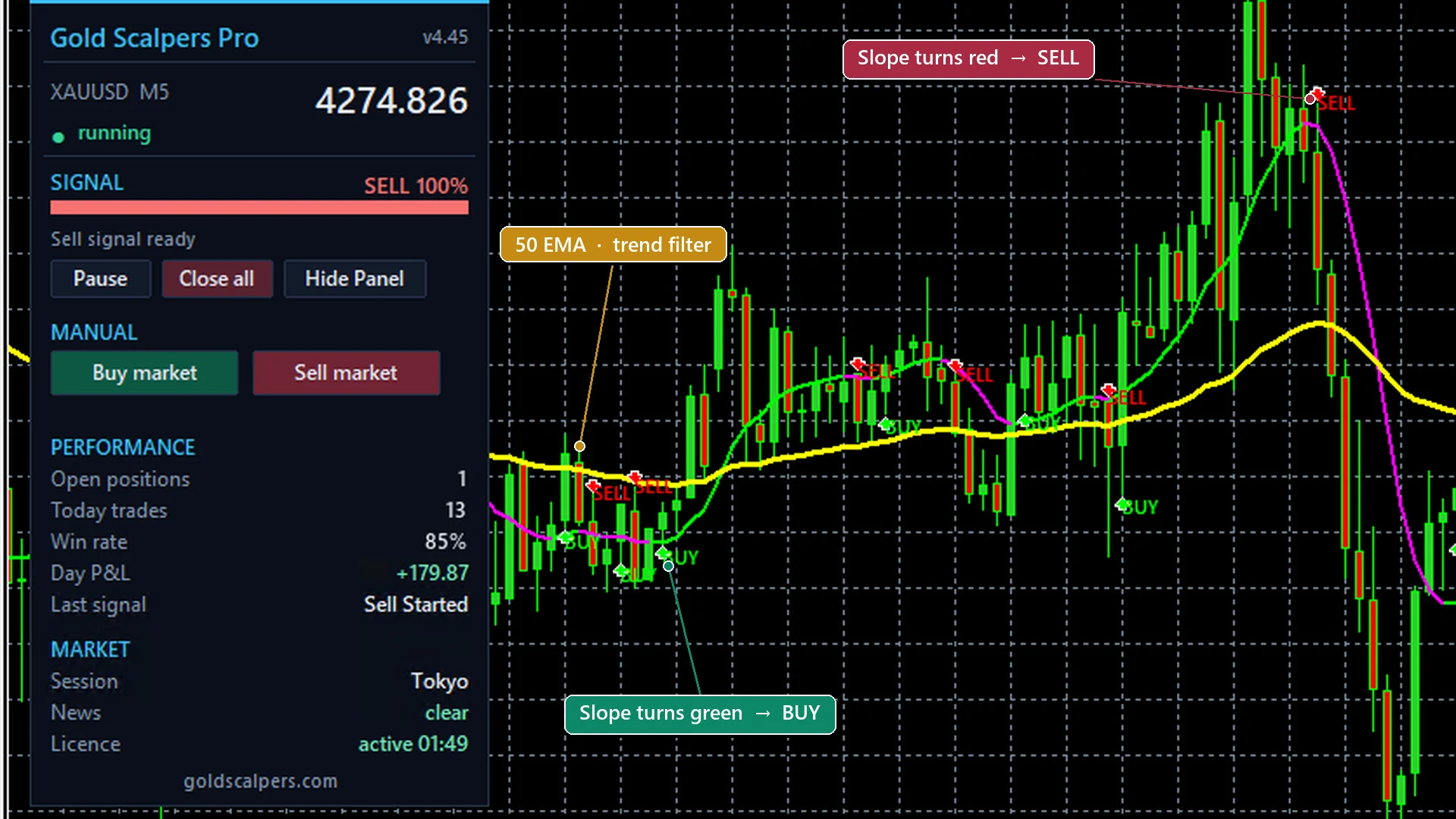Click the green running status dot
Screen dimensions: 1456x819
pyautogui.click(x=58, y=137)
